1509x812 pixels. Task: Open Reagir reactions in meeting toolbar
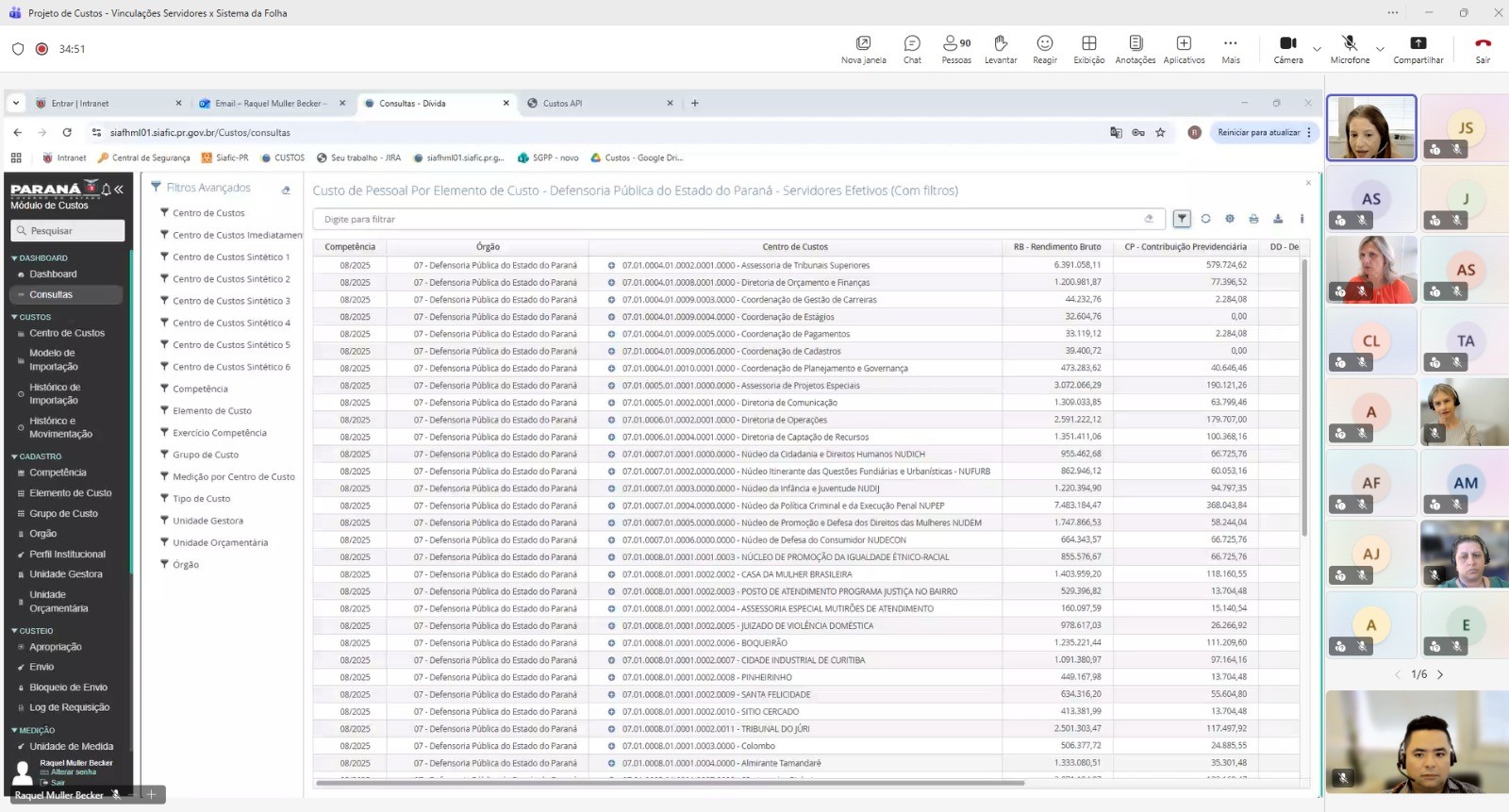pos(1044,49)
